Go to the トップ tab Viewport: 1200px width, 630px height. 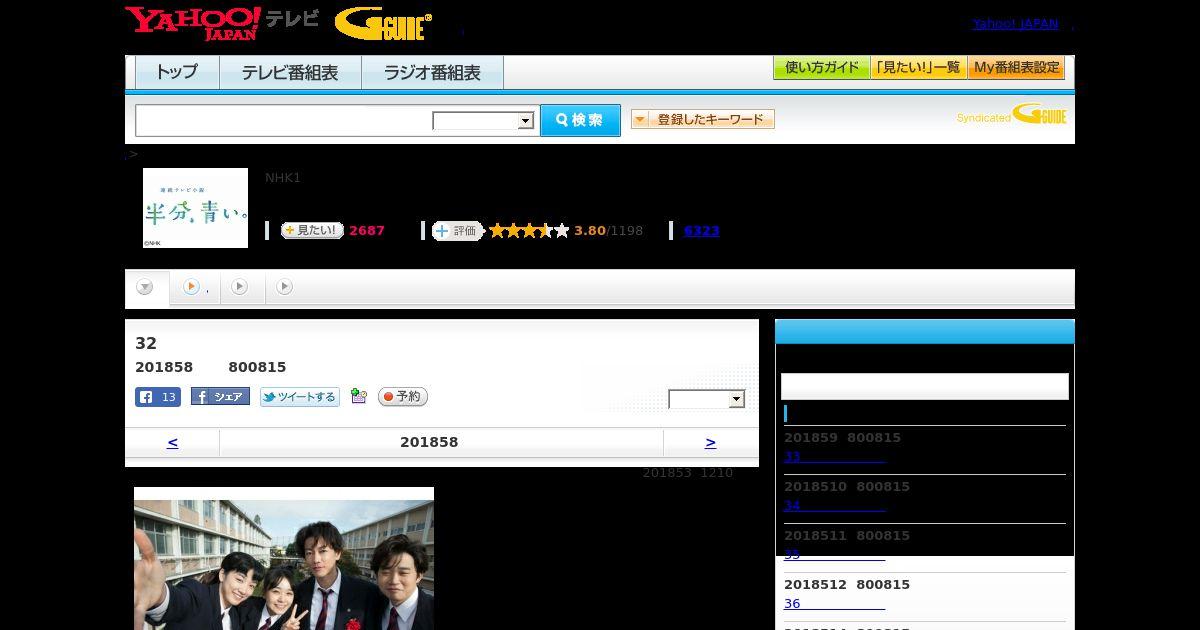177,72
